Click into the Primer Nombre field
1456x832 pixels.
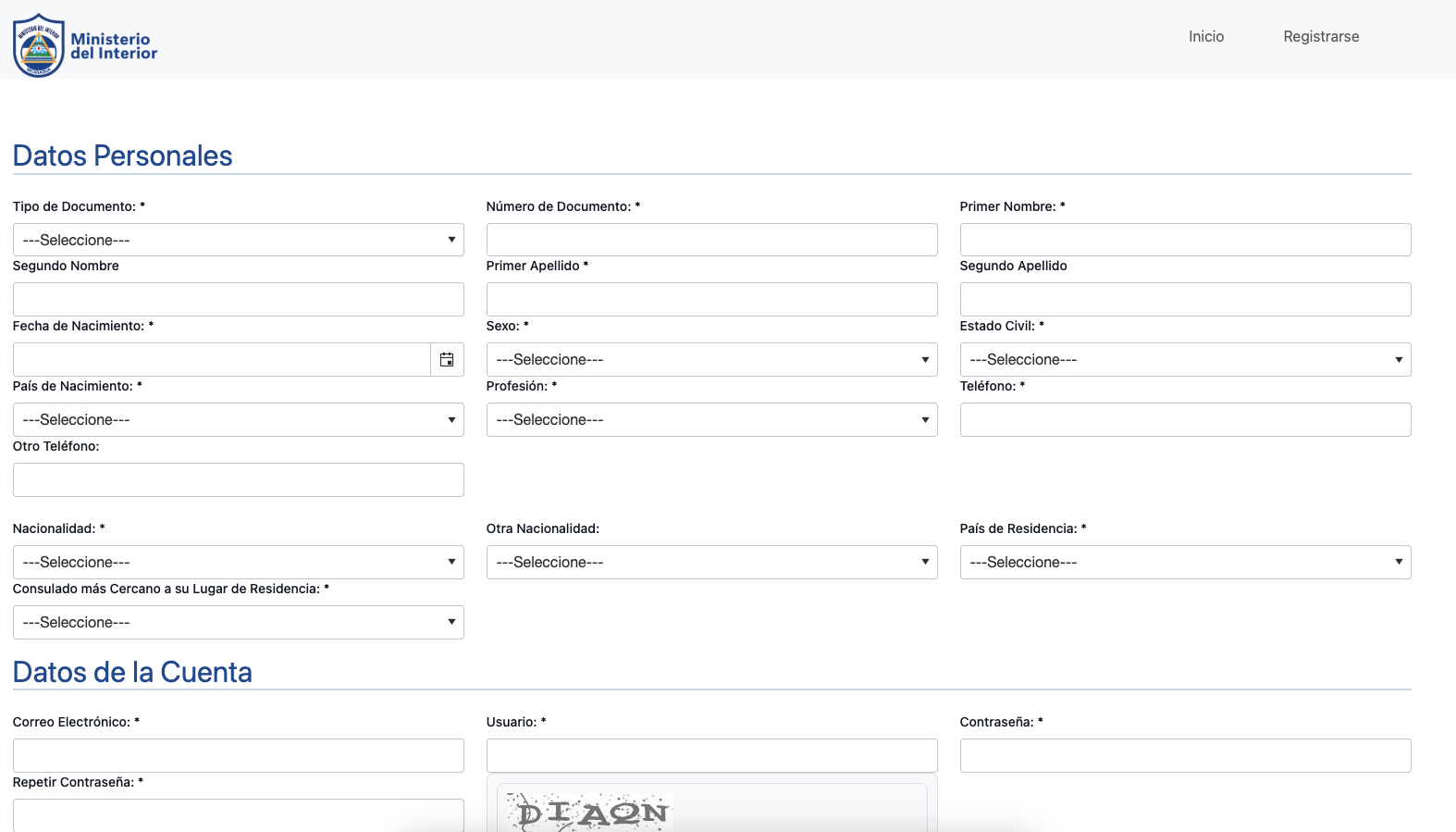pyautogui.click(x=1186, y=240)
